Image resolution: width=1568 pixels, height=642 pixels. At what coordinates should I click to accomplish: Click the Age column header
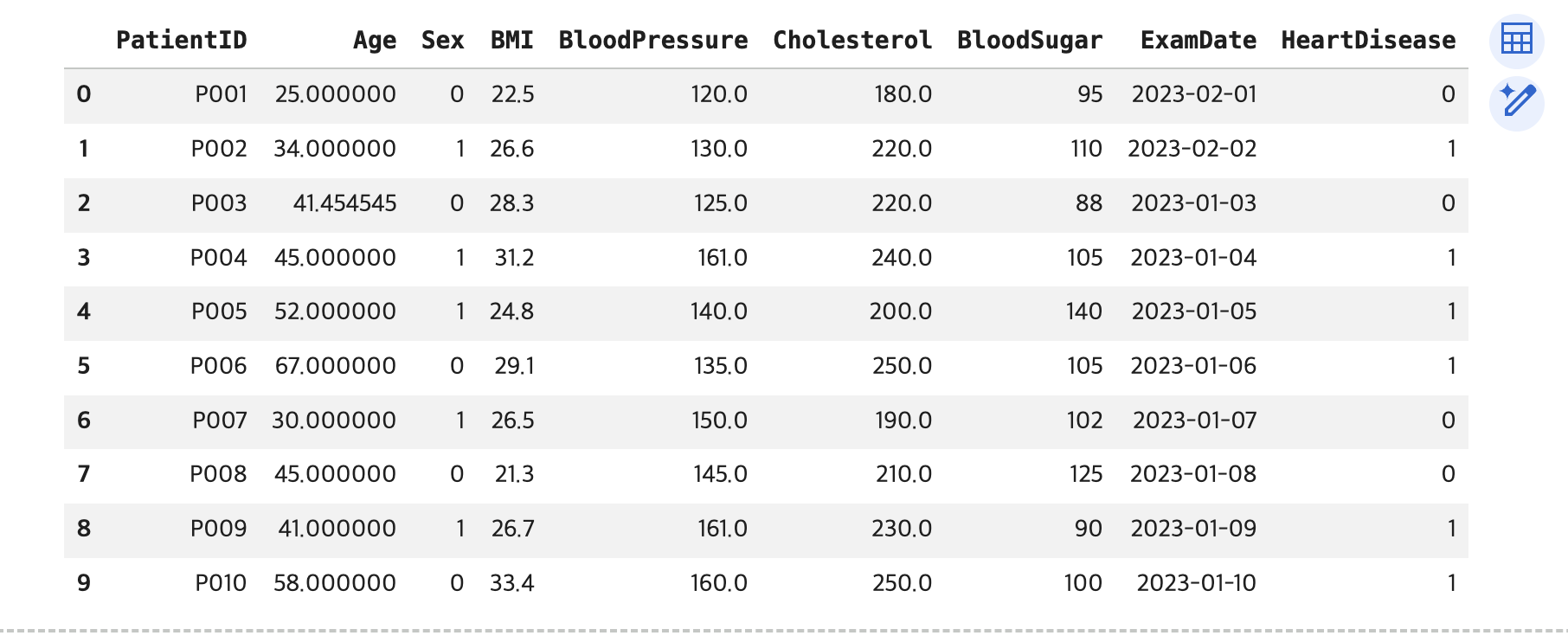pos(375,40)
